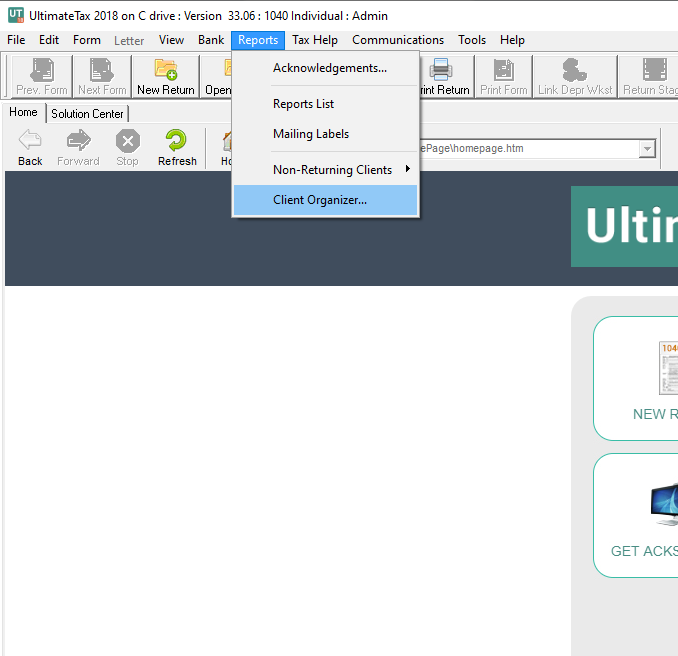Screen dimensions: 678x656
Task: Click the Stop loading button
Action: coord(128,147)
